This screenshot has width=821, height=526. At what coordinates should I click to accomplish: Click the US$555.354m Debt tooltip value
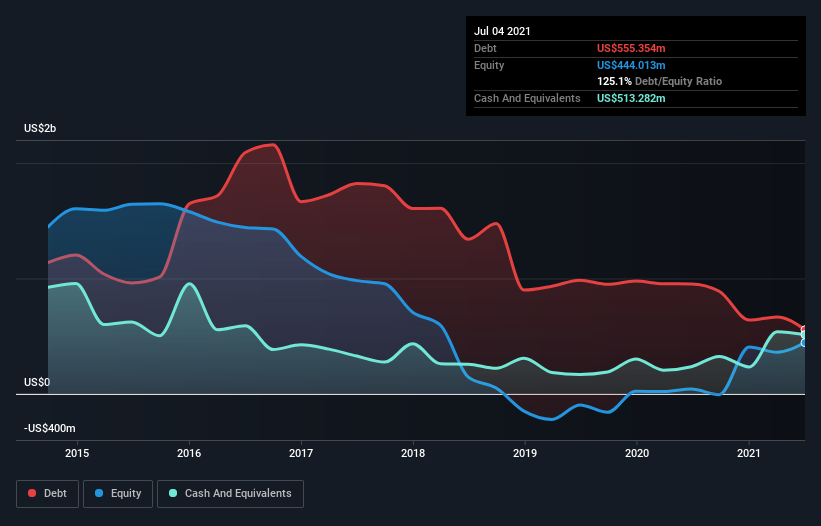631,48
